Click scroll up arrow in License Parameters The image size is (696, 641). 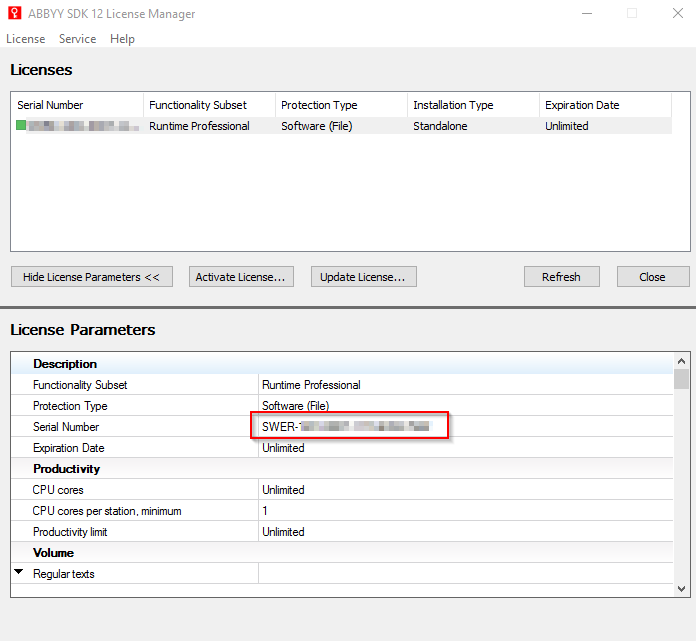(x=681, y=361)
